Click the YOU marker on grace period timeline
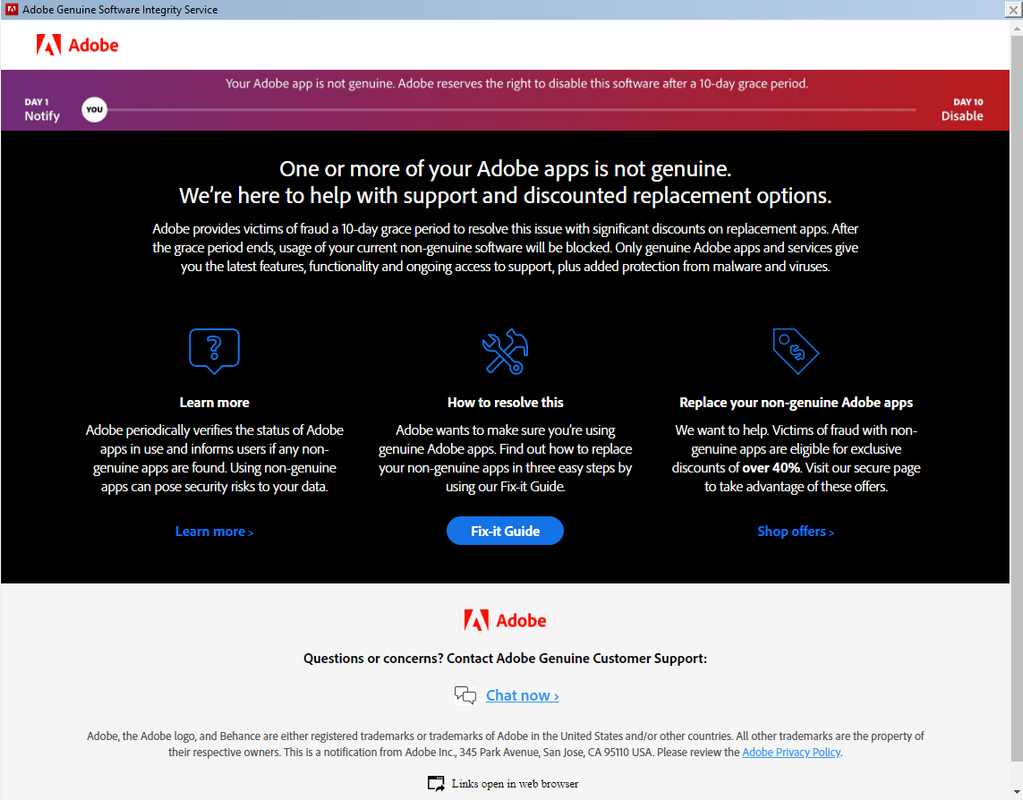This screenshot has width=1023, height=800. [x=95, y=110]
